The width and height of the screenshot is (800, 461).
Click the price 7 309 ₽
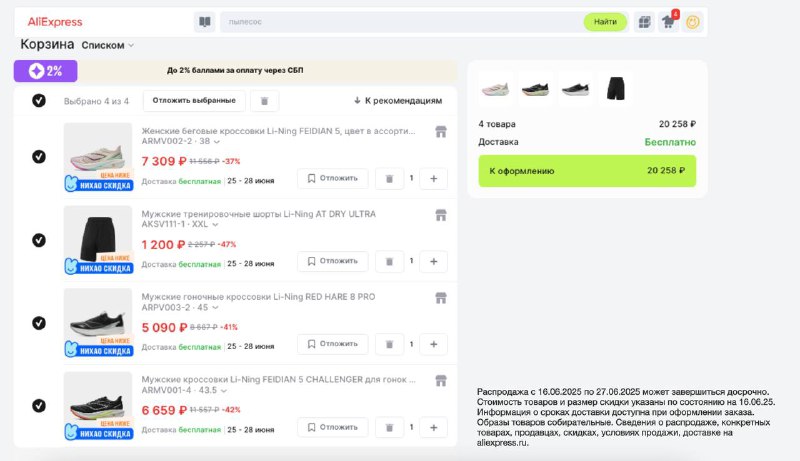(x=164, y=161)
